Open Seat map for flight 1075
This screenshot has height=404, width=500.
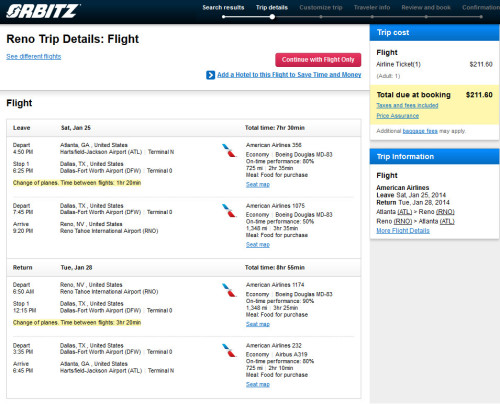(x=258, y=244)
